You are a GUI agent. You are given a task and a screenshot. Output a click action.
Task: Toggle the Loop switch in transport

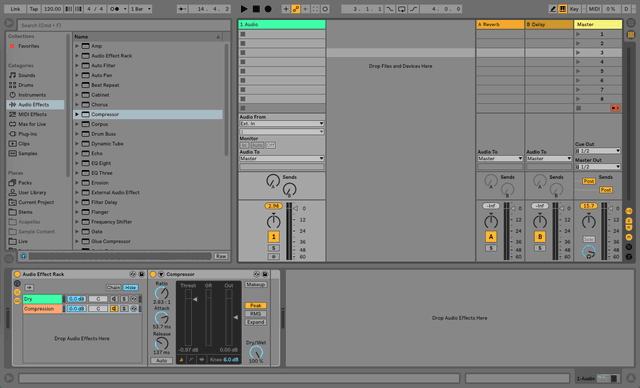coord(402,9)
